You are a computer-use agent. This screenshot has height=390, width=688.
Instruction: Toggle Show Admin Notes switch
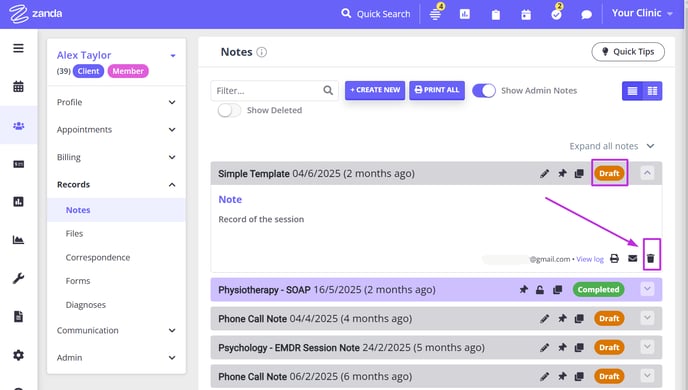click(484, 91)
